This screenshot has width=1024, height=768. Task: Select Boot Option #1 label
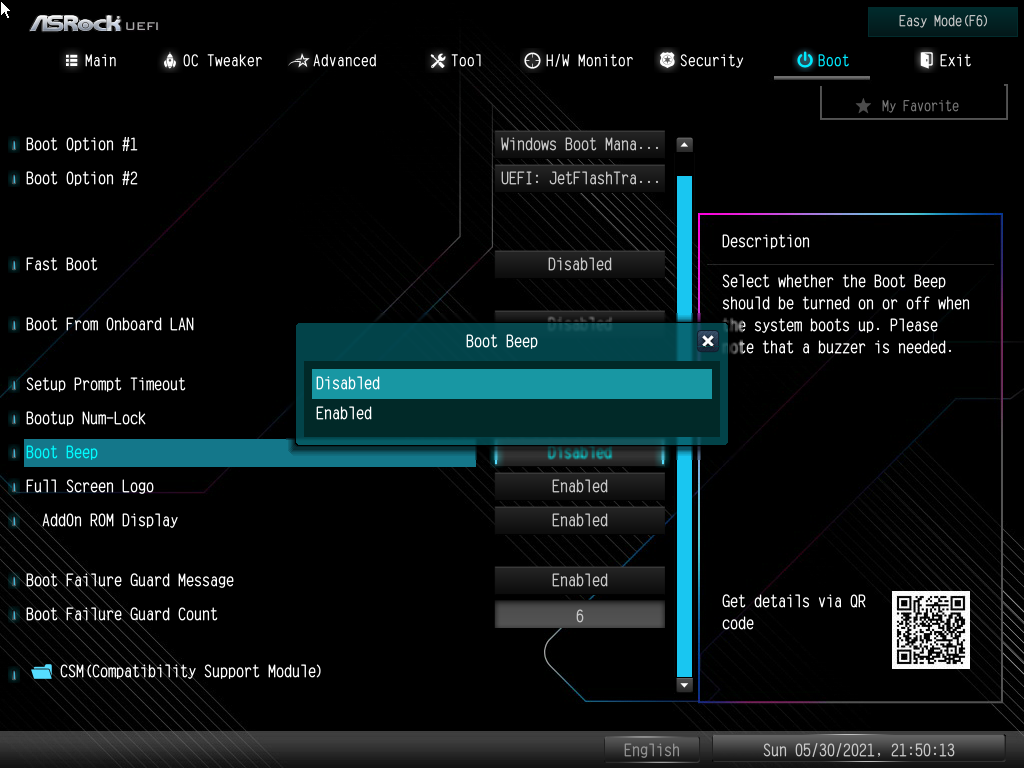[82, 144]
